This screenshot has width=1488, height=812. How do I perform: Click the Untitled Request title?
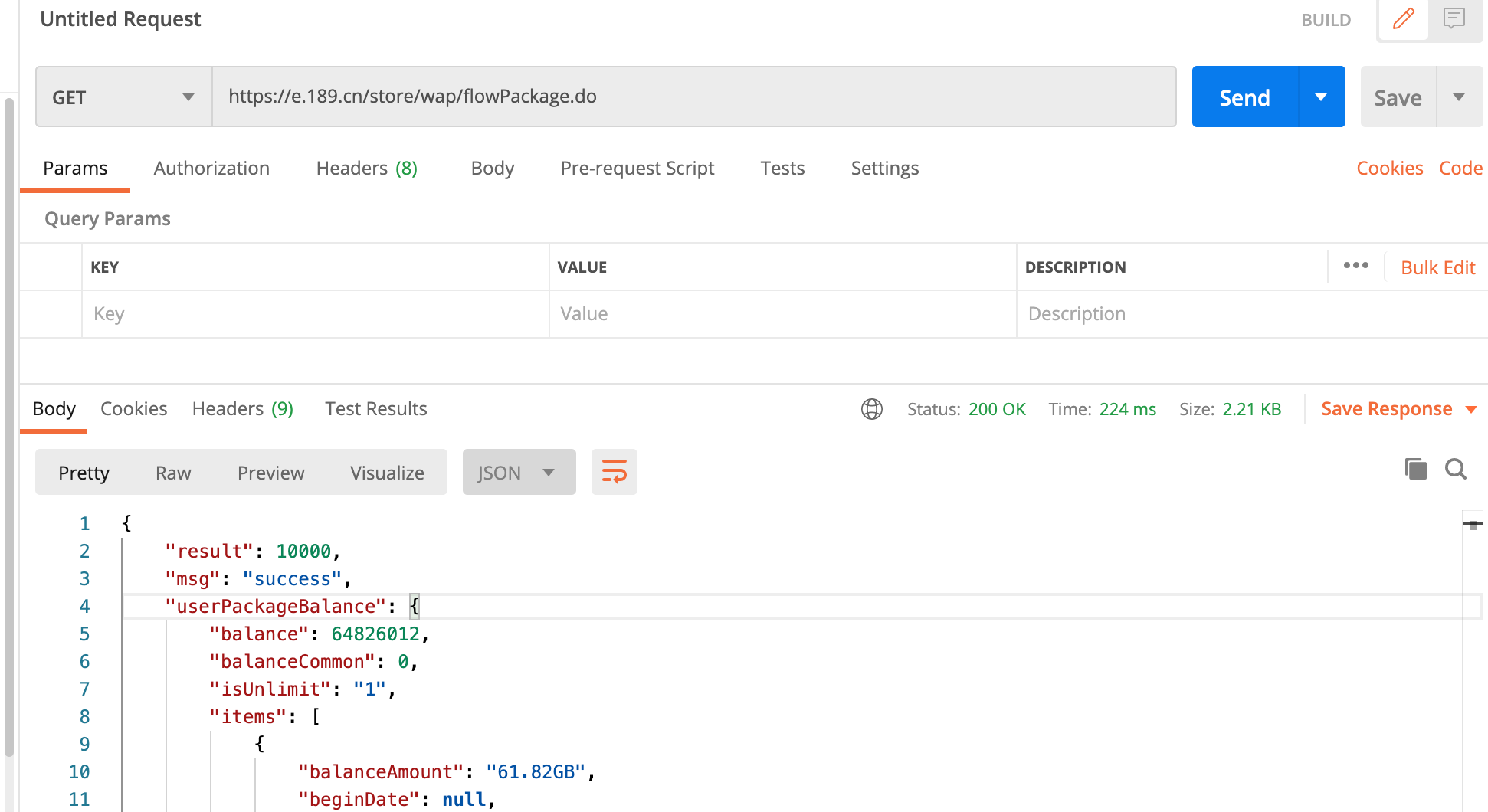point(120,19)
